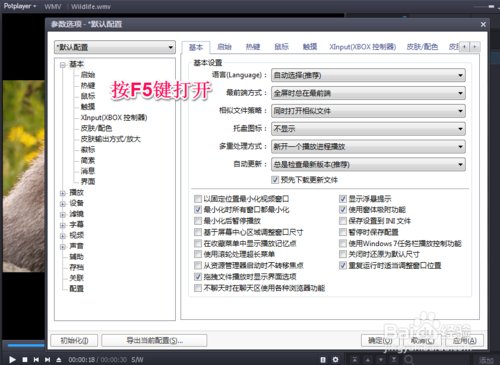Expand the 声音 tree node
This screenshot has height=365, width=500.
tap(63, 247)
